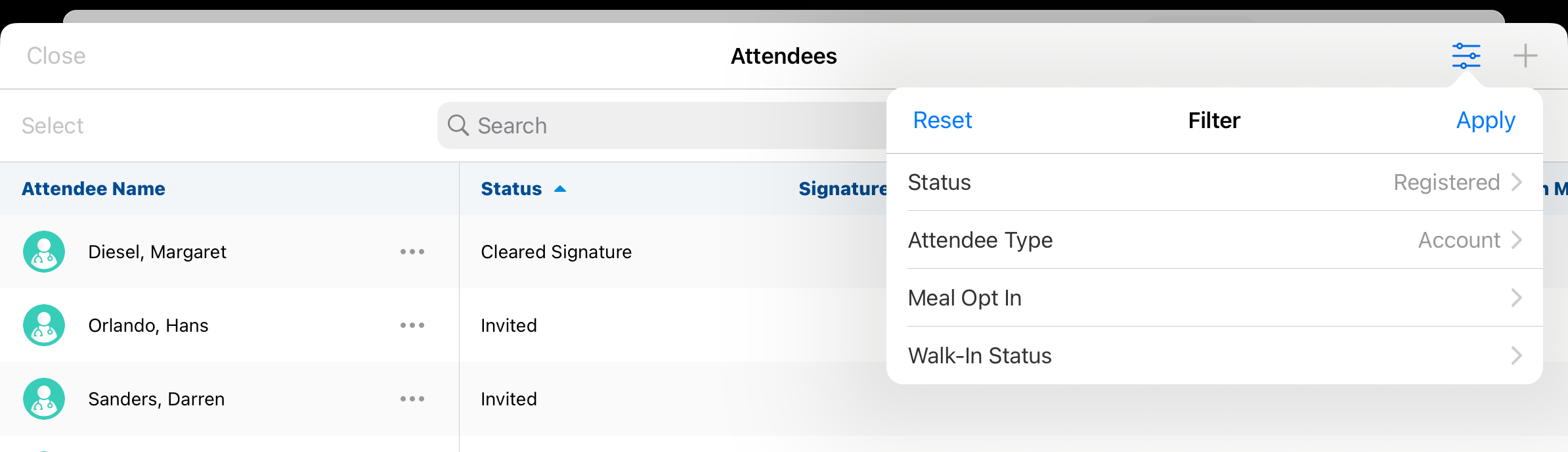The image size is (1568, 452).
Task: Click Darren Sanders' avatar icon
Action: (44, 399)
